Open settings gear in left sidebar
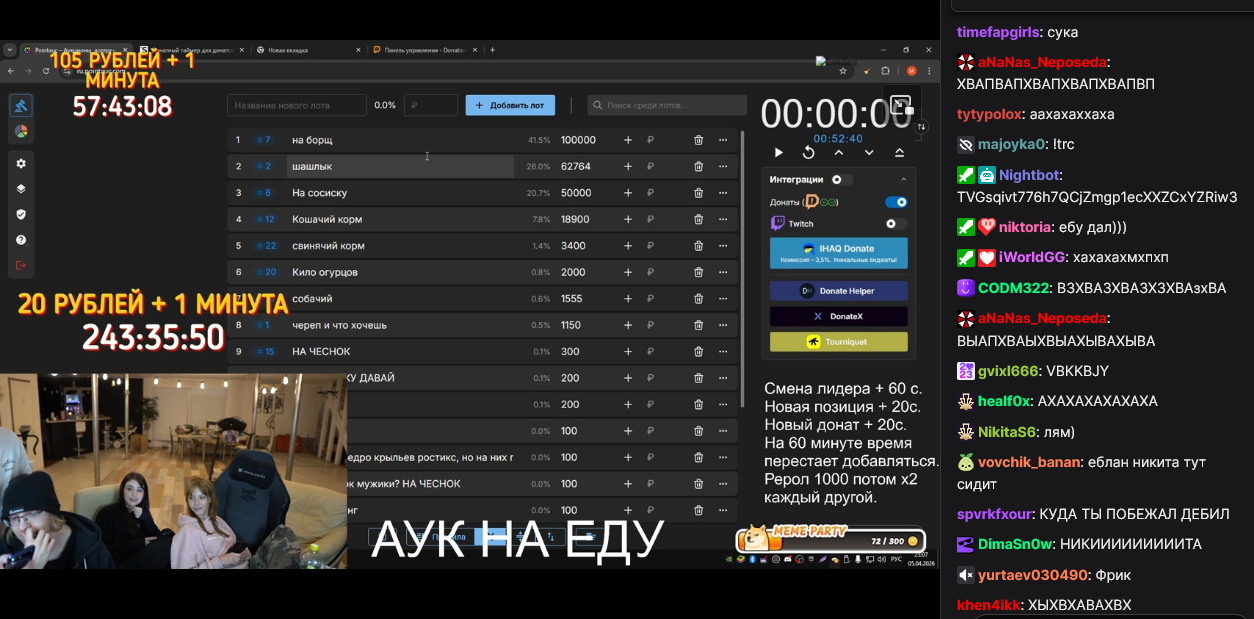 (21, 162)
